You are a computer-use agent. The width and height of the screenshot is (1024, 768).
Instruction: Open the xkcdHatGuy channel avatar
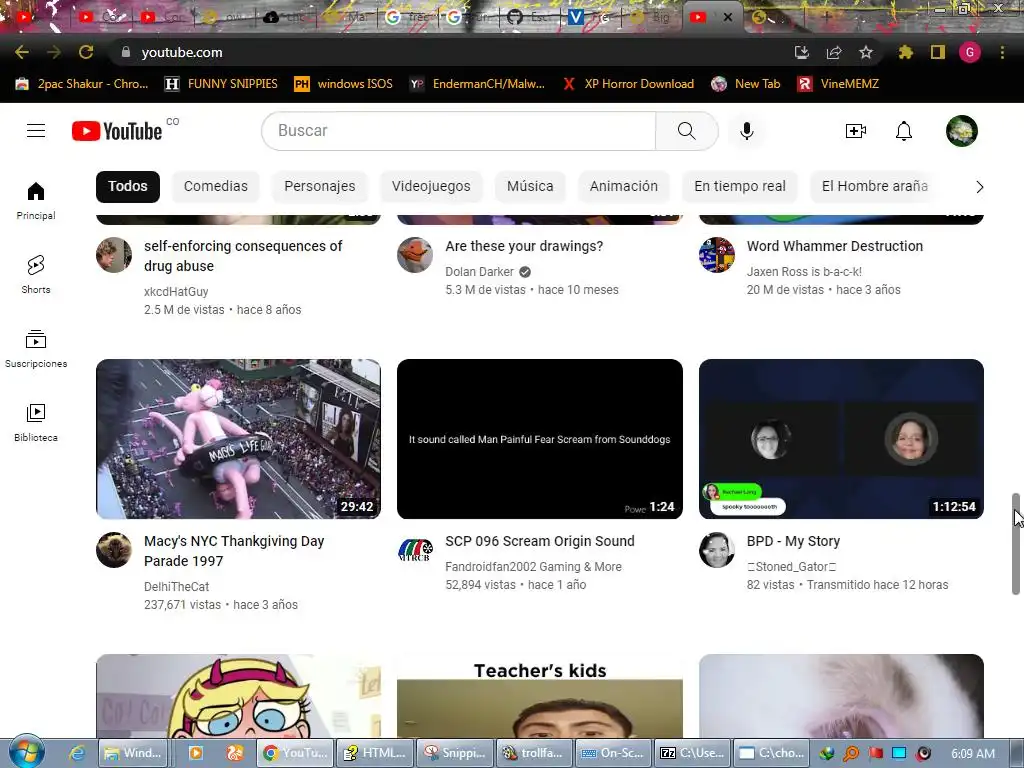(x=114, y=255)
